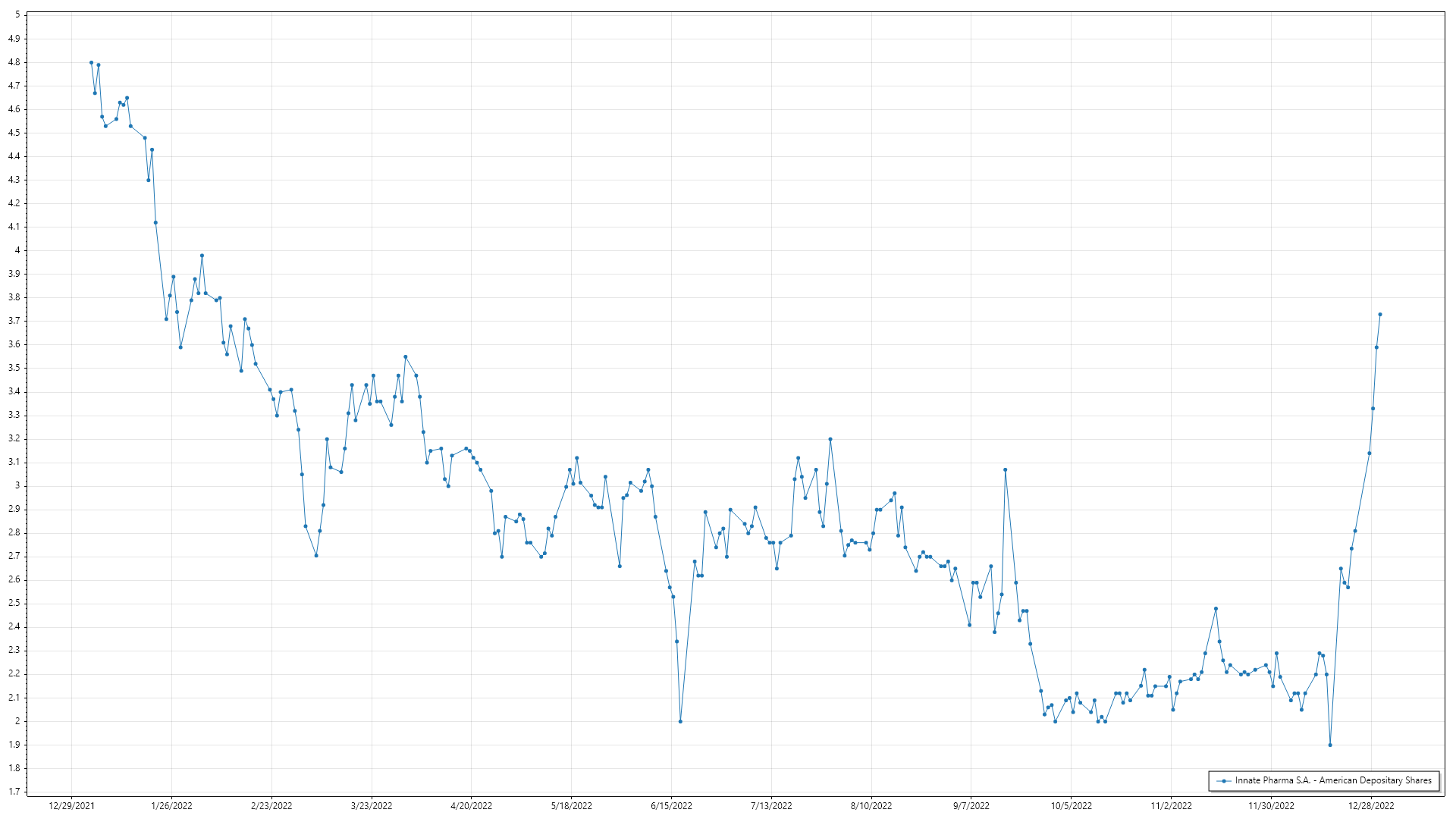Click the late-July peak point at 3.2
1456x819 pixels.
830,439
